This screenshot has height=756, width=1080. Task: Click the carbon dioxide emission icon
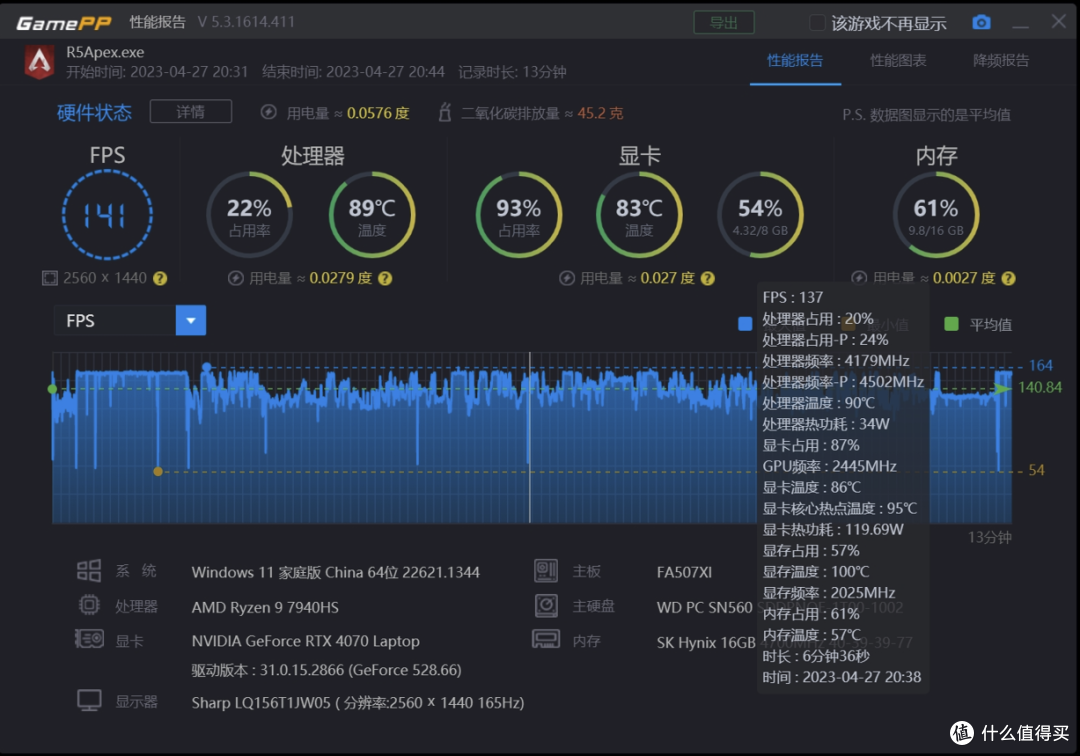tap(445, 112)
